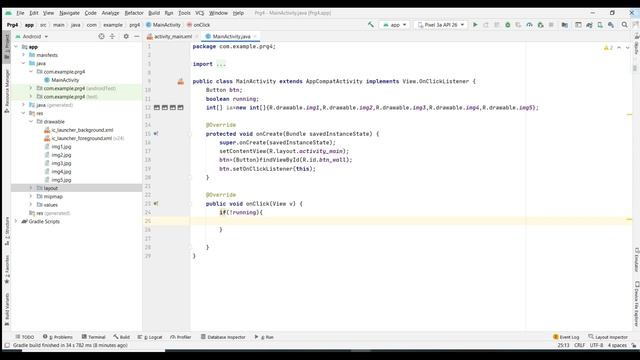Open the TODO tool window
Screen dimensions: 640x360
click(x=24, y=337)
